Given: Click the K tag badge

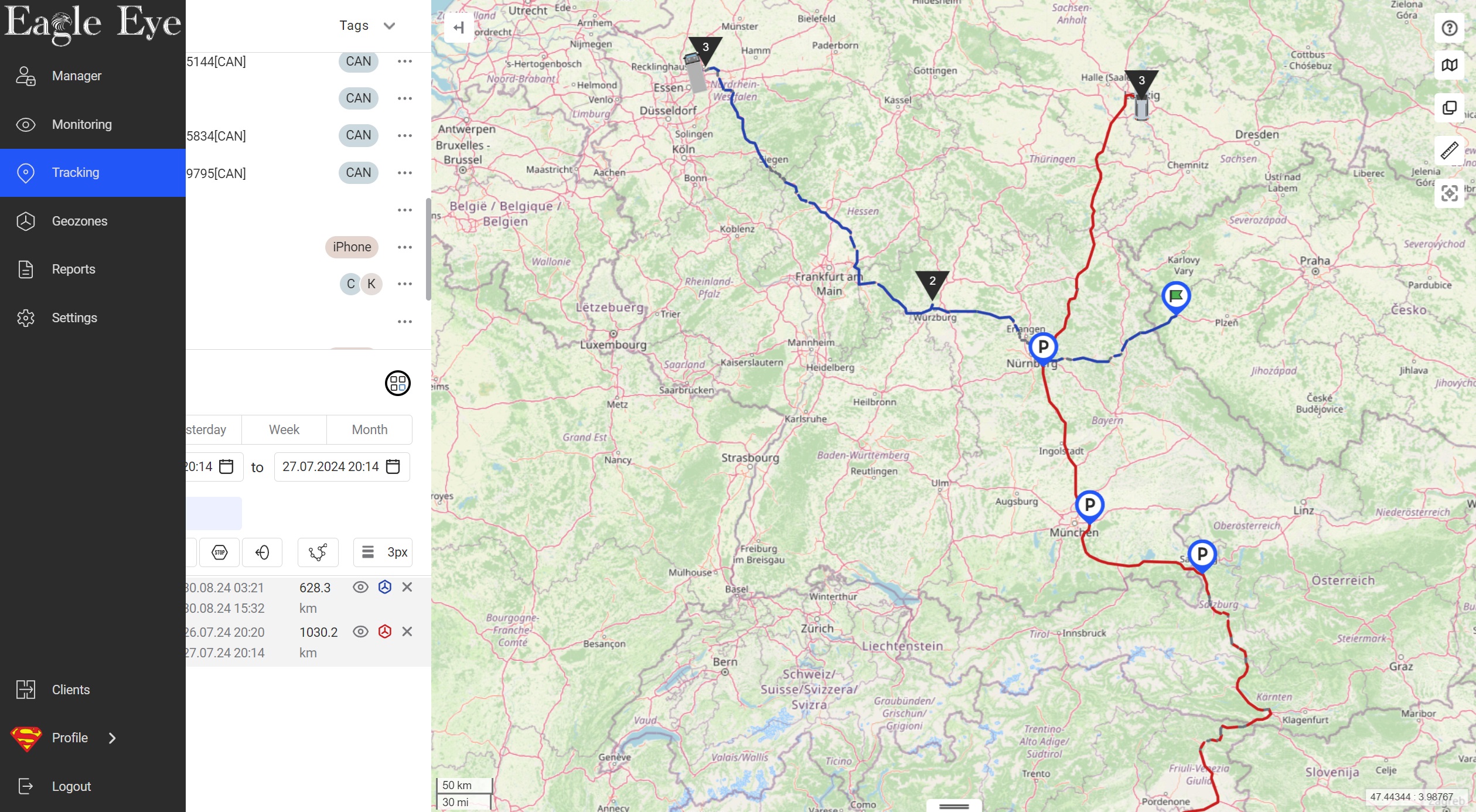Looking at the screenshot, I should click(x=371, y=284).
